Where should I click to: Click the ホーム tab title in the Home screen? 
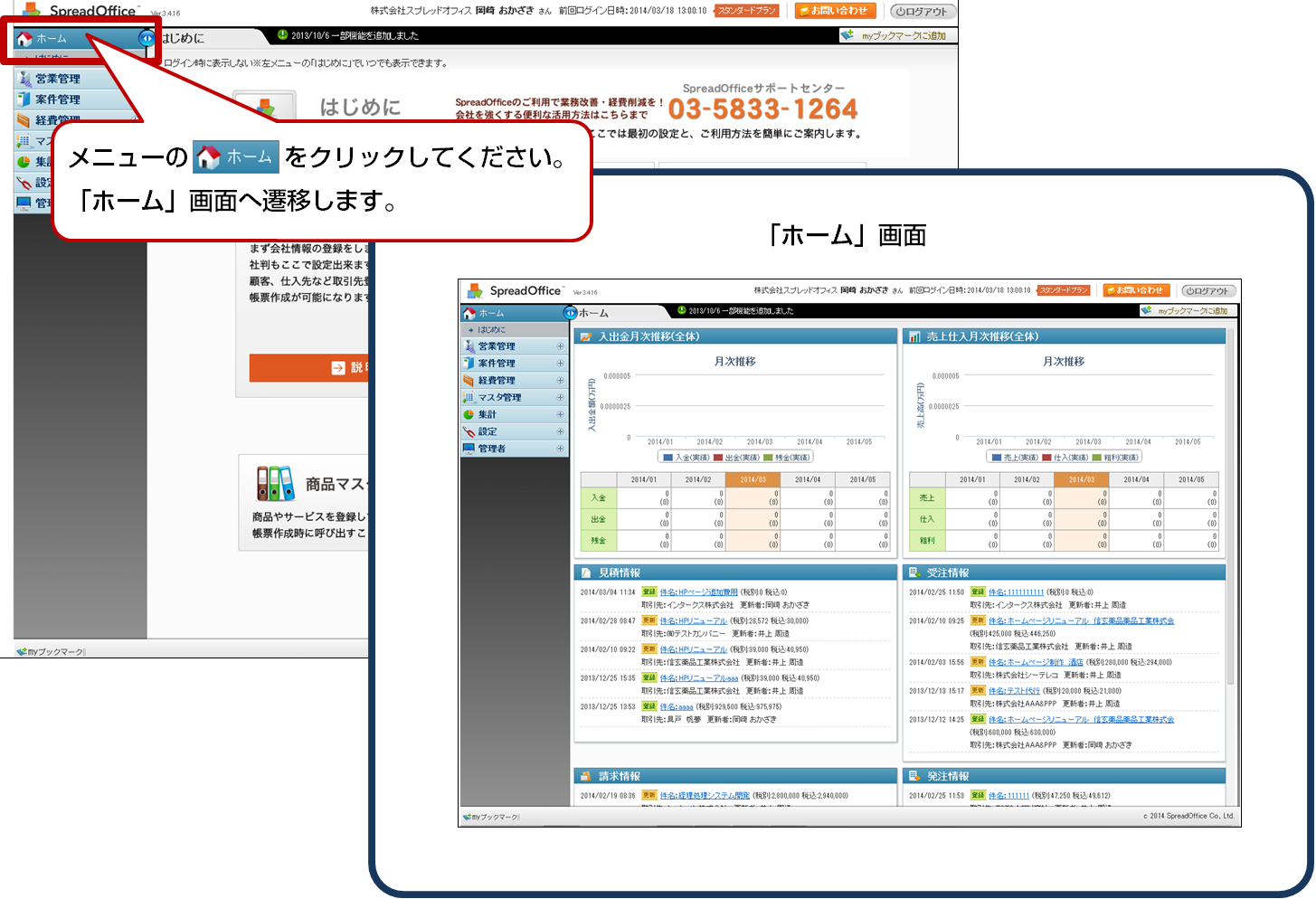(593, 313)
